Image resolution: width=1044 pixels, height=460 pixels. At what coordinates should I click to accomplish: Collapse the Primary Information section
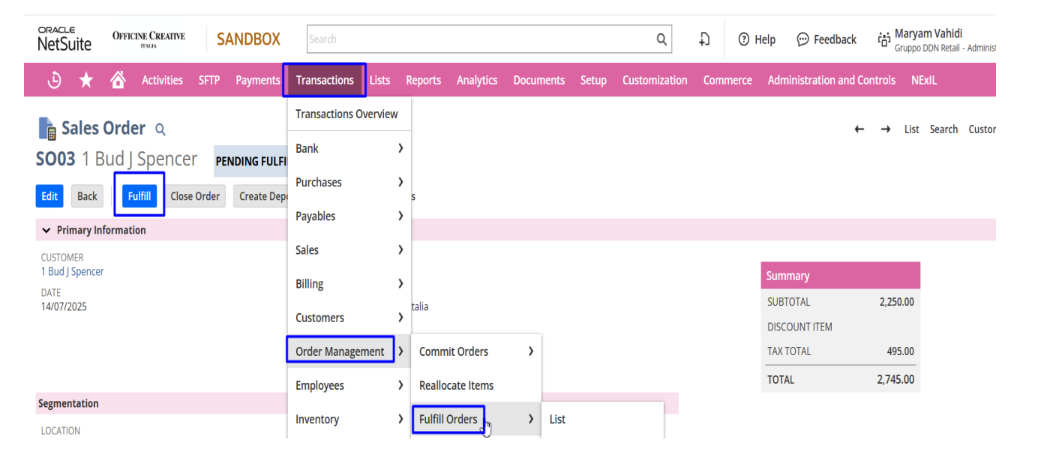pyautogui.click(x=46, y=230)
